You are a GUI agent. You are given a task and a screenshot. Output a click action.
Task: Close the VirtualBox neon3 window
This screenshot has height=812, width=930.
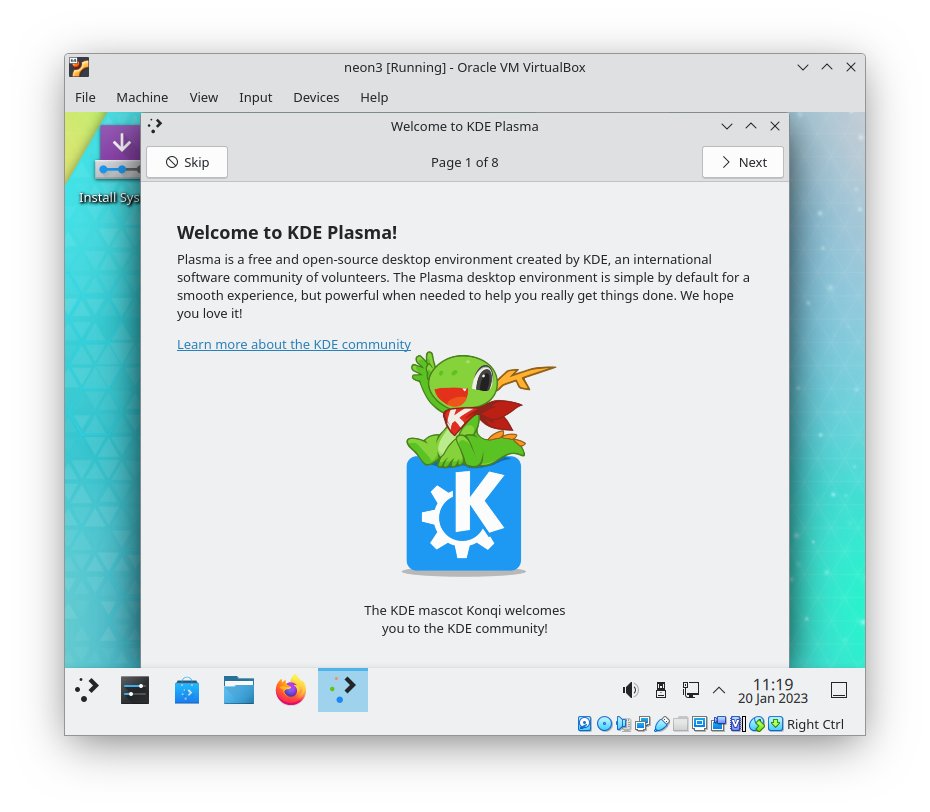pyautogui.click(x=851, y=67)
